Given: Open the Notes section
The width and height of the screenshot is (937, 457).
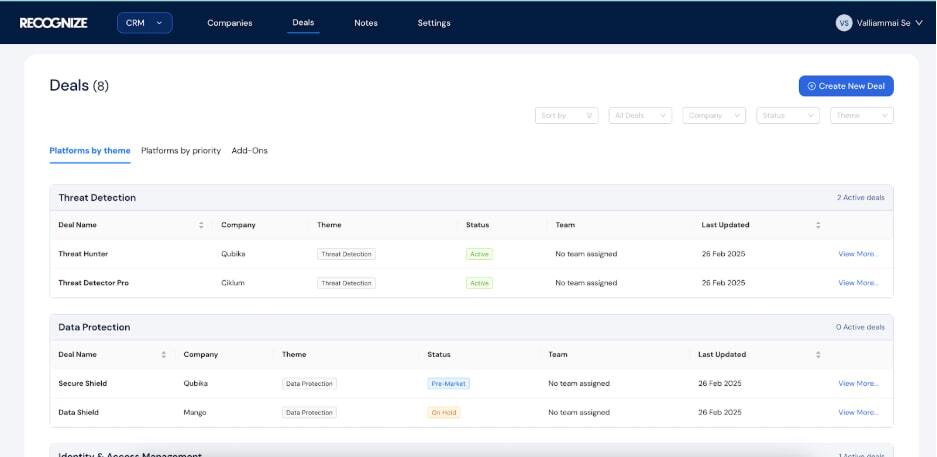Looking at the screenshot, I should (366, 23).
